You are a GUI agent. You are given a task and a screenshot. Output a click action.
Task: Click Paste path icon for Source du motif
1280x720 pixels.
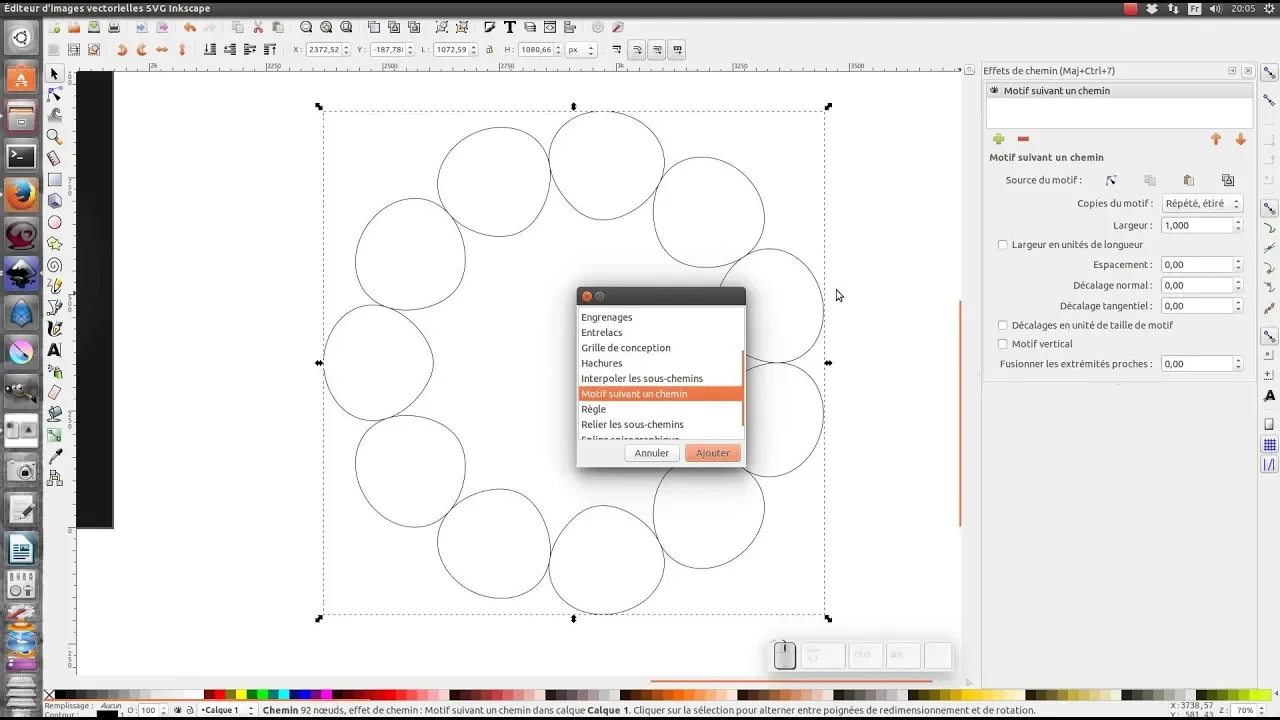click(x=1189, y=180)
